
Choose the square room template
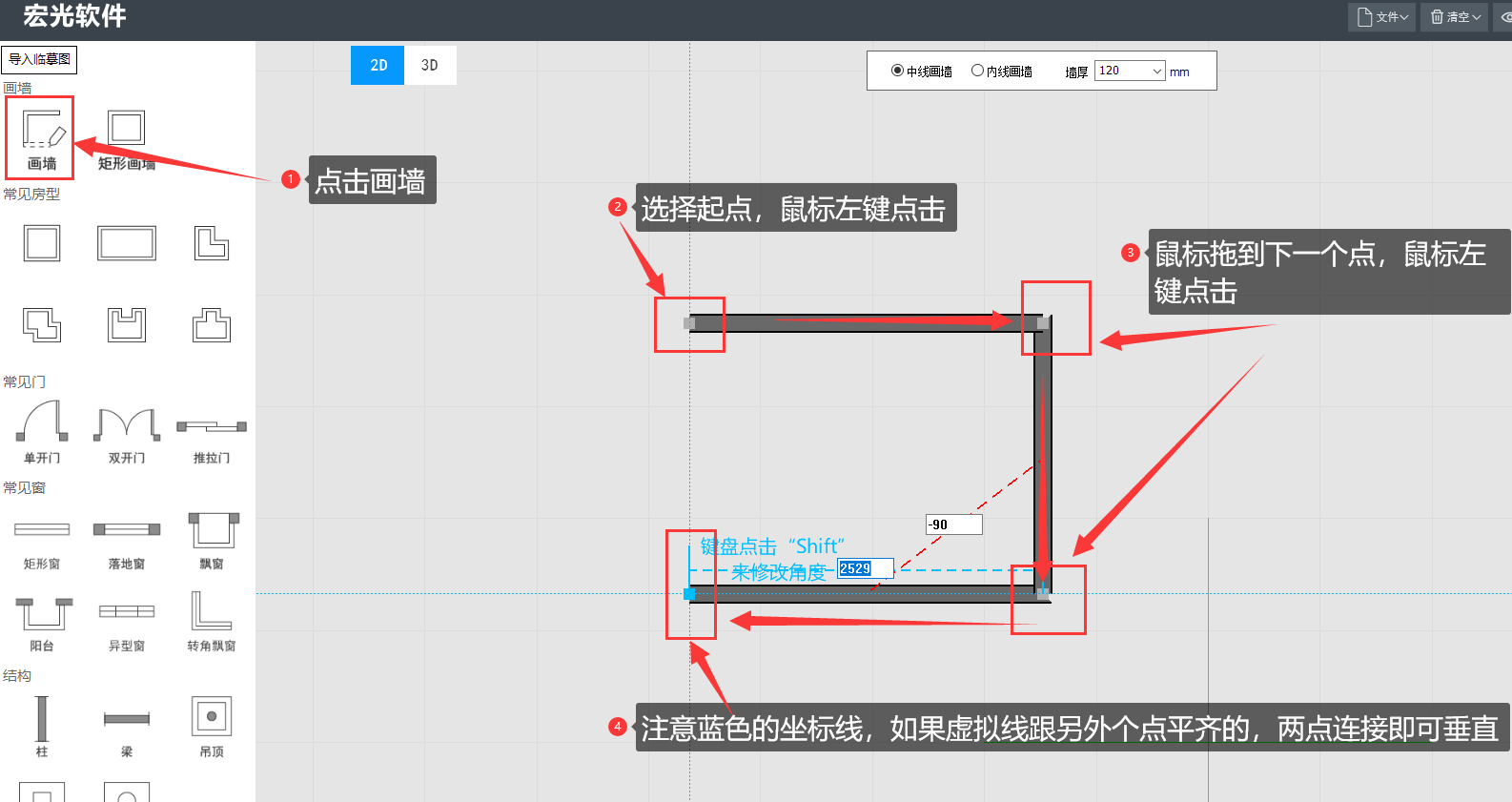pos(42,243)
